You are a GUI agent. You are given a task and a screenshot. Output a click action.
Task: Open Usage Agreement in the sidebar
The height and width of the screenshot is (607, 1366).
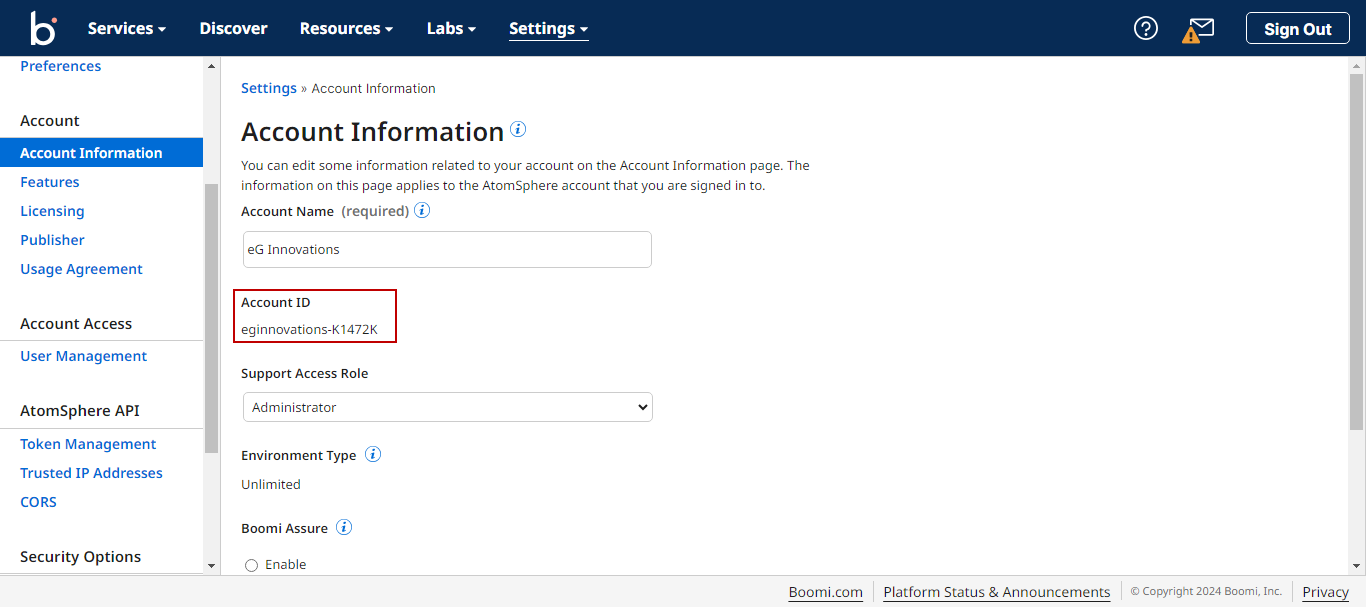81,269
